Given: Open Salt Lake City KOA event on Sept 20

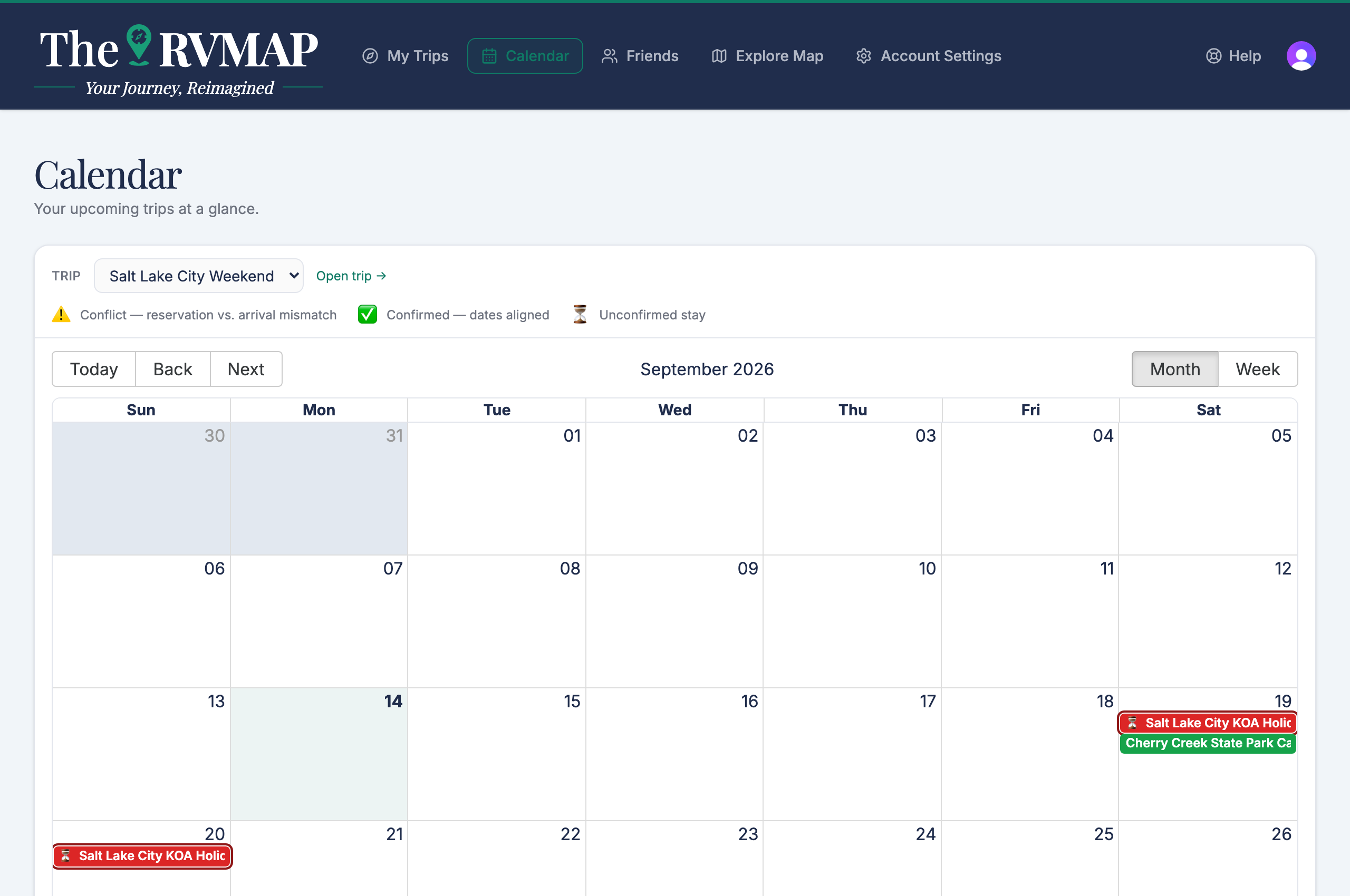Looking at the screenshot, I should pyautogui.click(x=142, y=855).
